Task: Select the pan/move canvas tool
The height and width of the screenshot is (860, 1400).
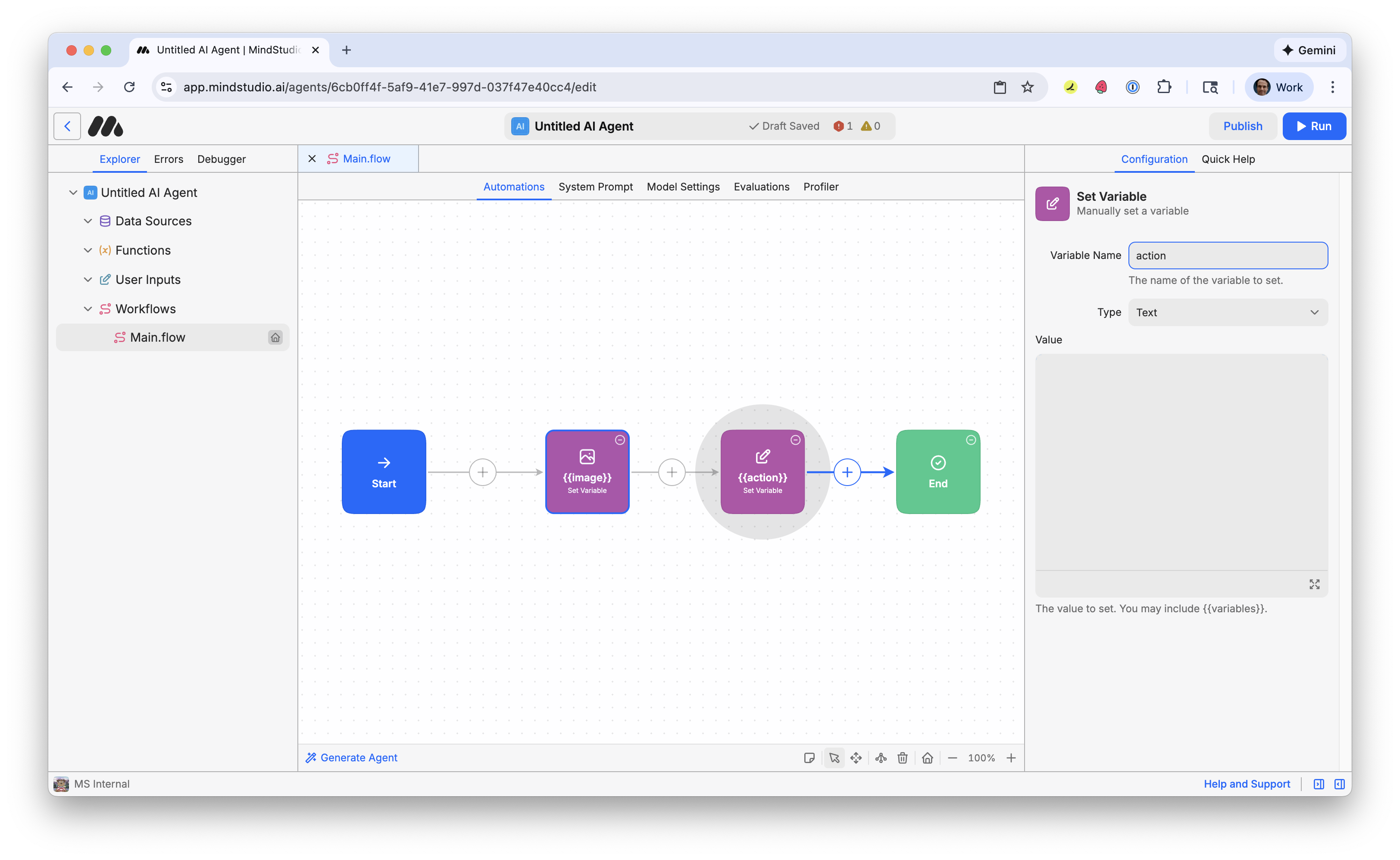Action: click(856, 757)
